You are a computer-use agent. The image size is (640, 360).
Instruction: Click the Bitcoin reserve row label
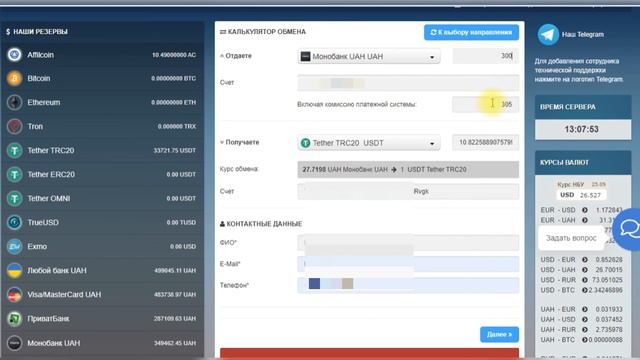click(x=39, y=78)
